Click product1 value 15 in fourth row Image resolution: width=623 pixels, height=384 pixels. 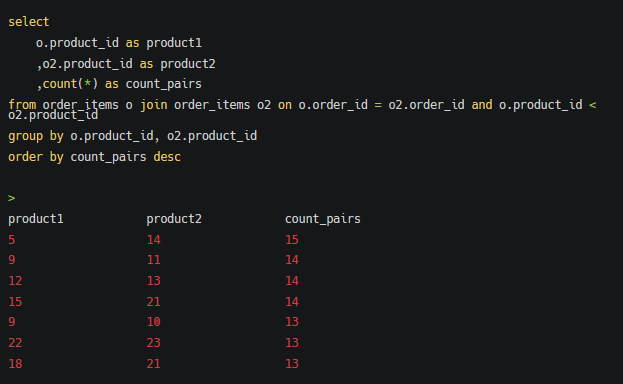15,302
